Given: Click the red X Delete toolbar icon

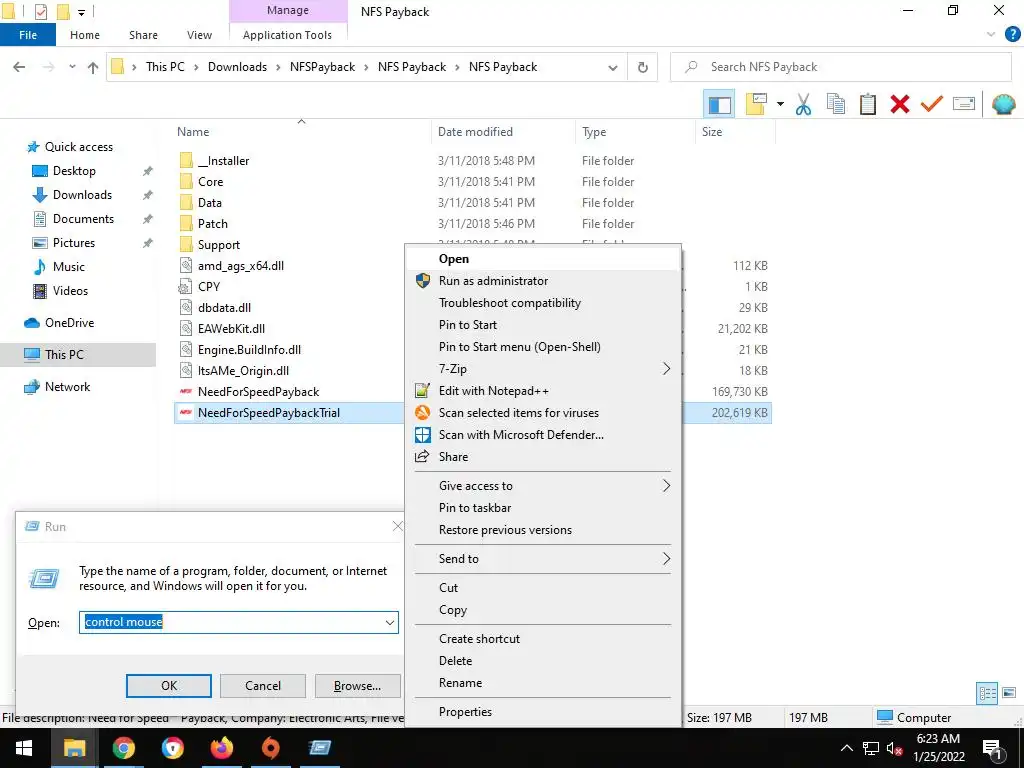Looking at the screenshot, I should coord(900,104).
